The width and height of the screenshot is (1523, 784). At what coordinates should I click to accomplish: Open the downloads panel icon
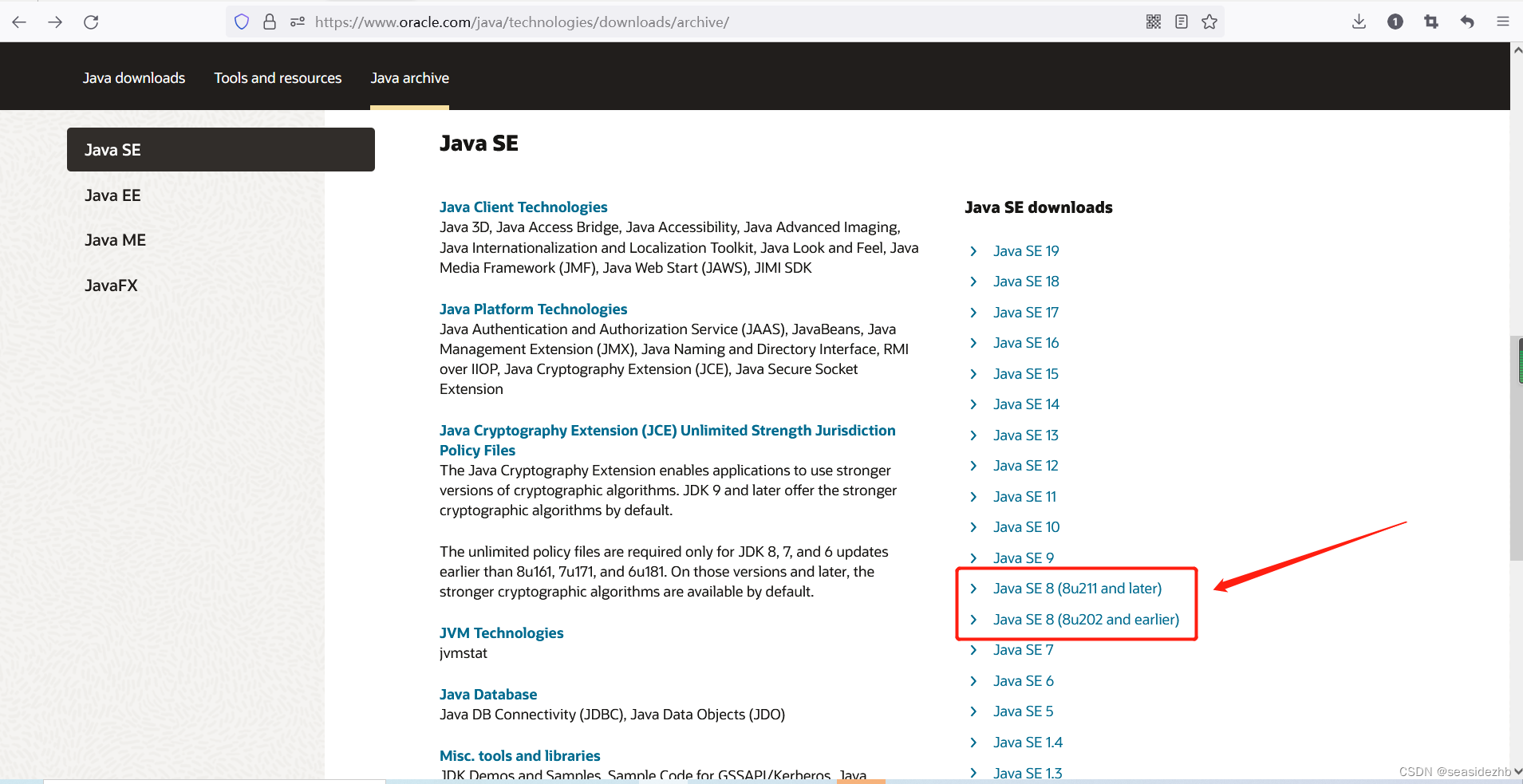point(1359,22)
